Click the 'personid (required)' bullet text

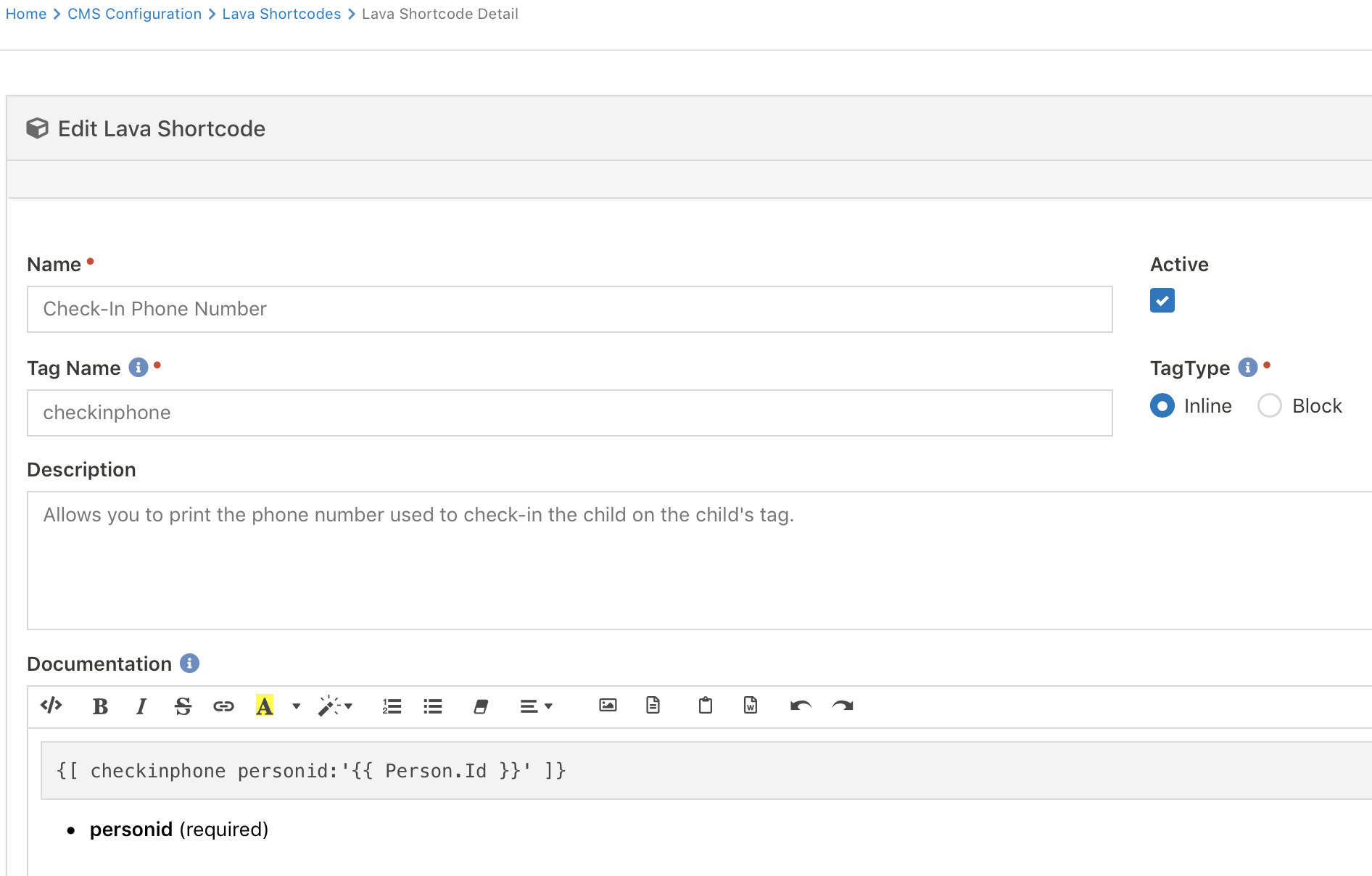coord(179,830)
